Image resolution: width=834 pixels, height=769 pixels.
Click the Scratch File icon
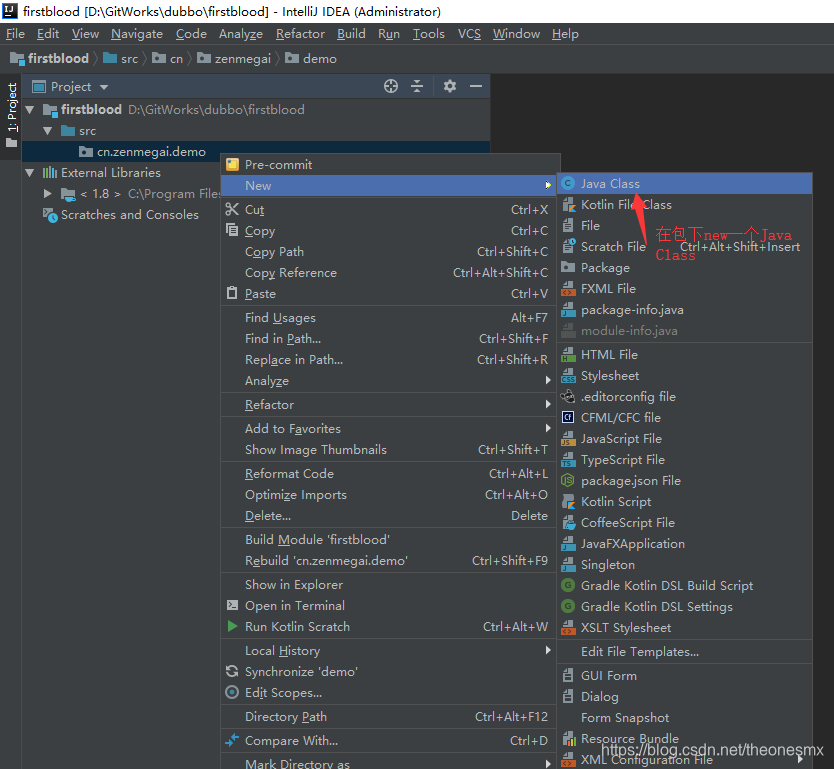(568, 246)
